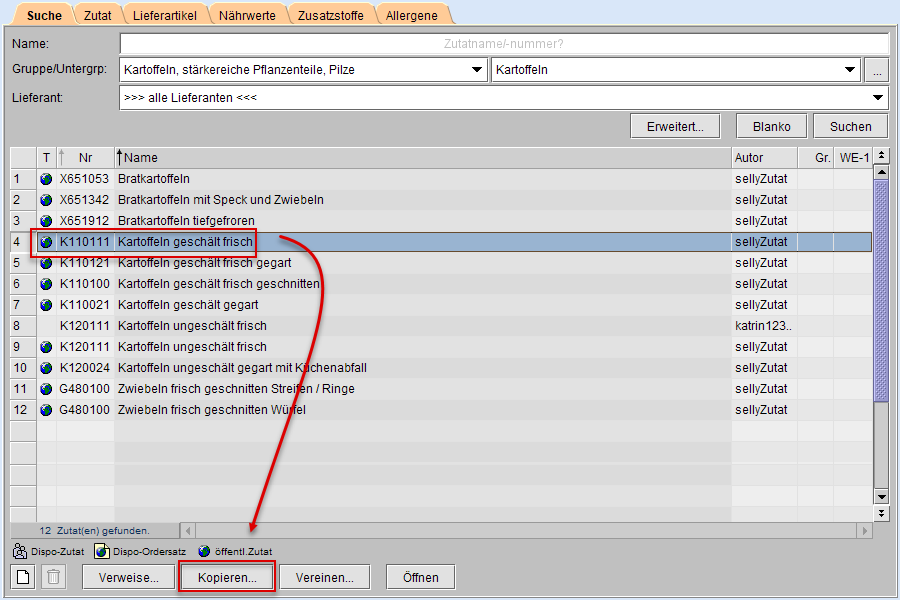Screen dimensions: 900x600
Task: Click globe icon beside K110100
Action: pos(46,284)
